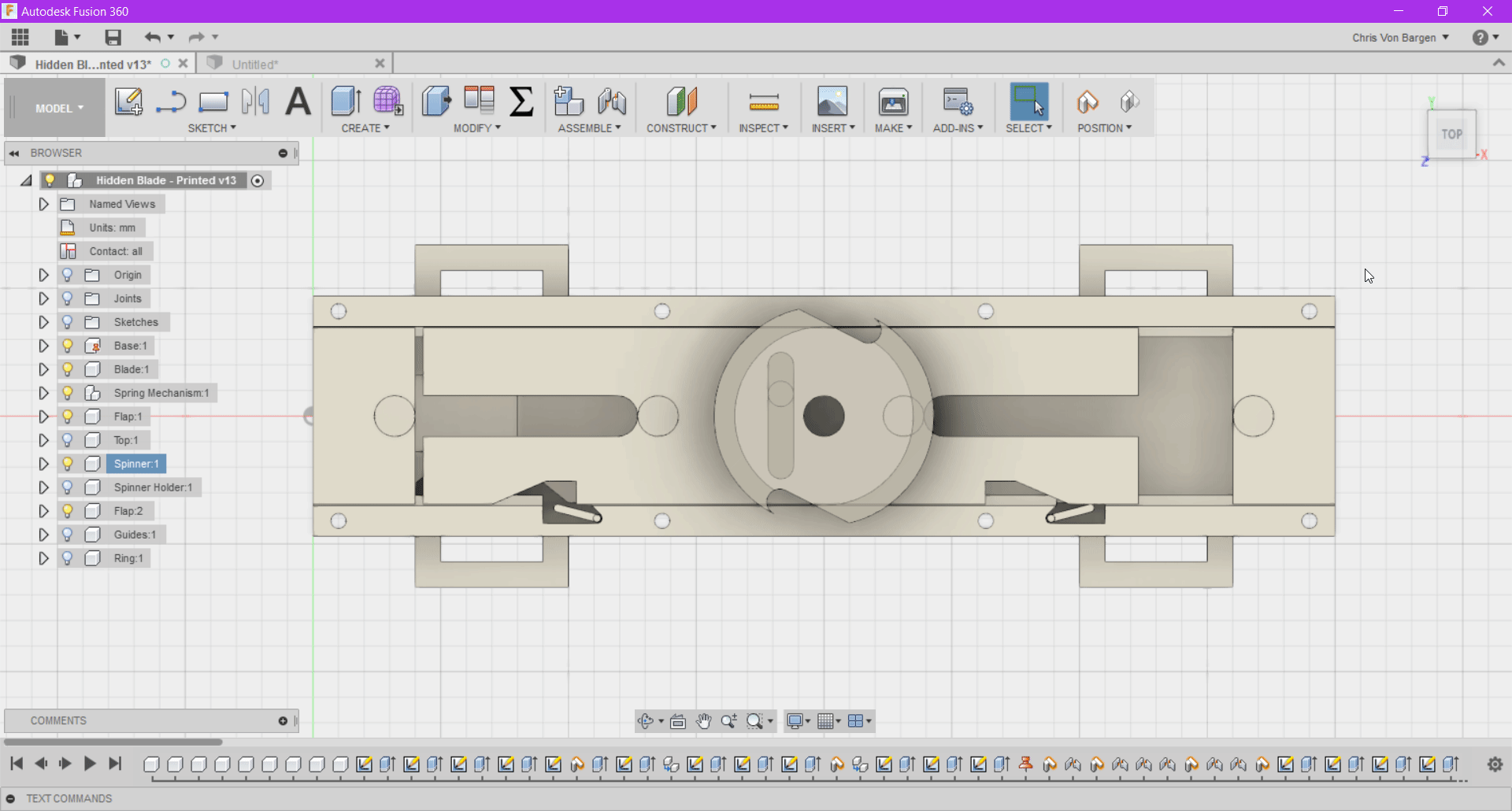Switch to the Untitled document tab

(256, 64)
